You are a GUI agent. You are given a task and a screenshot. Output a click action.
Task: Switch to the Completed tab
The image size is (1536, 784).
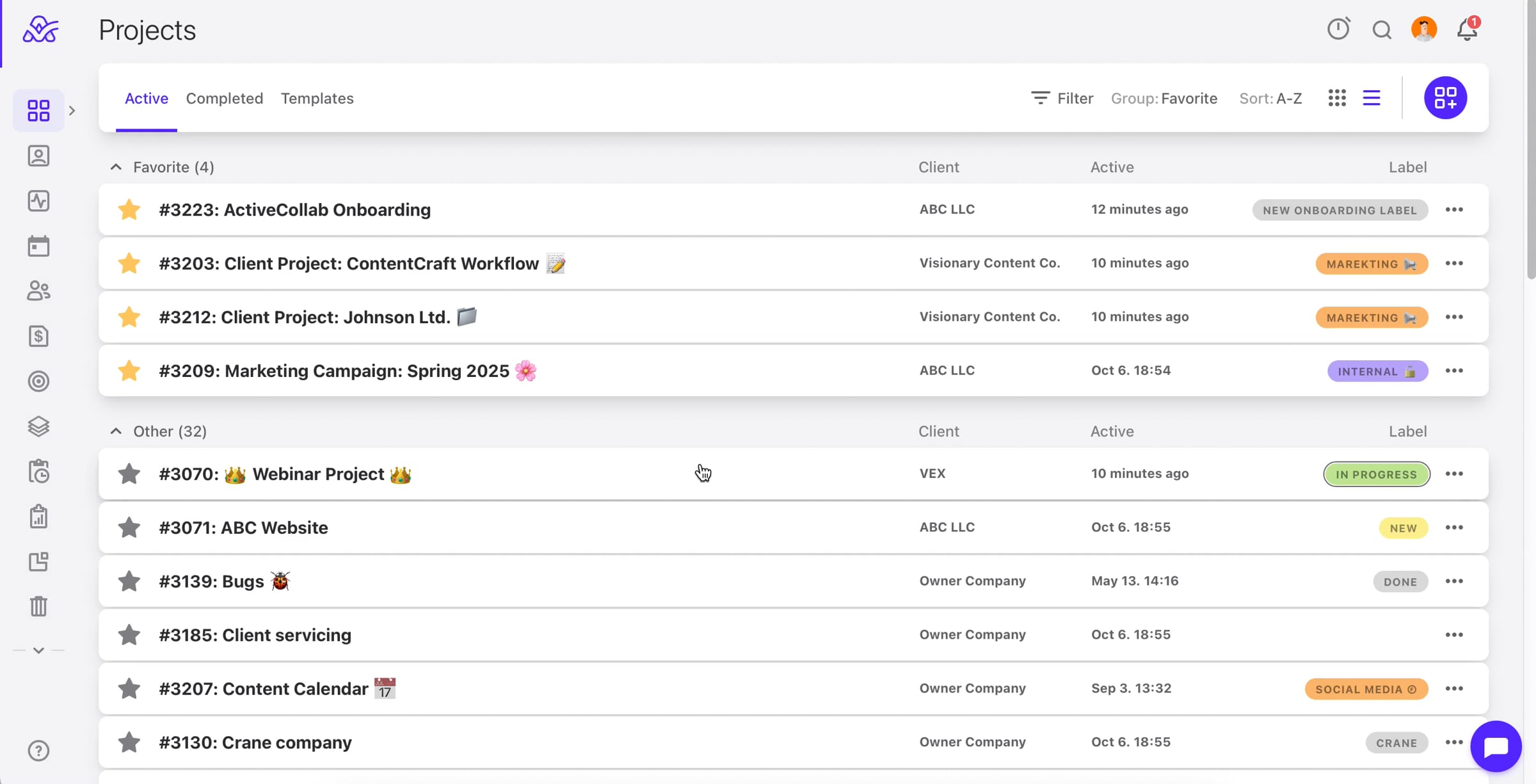[225, 98]
